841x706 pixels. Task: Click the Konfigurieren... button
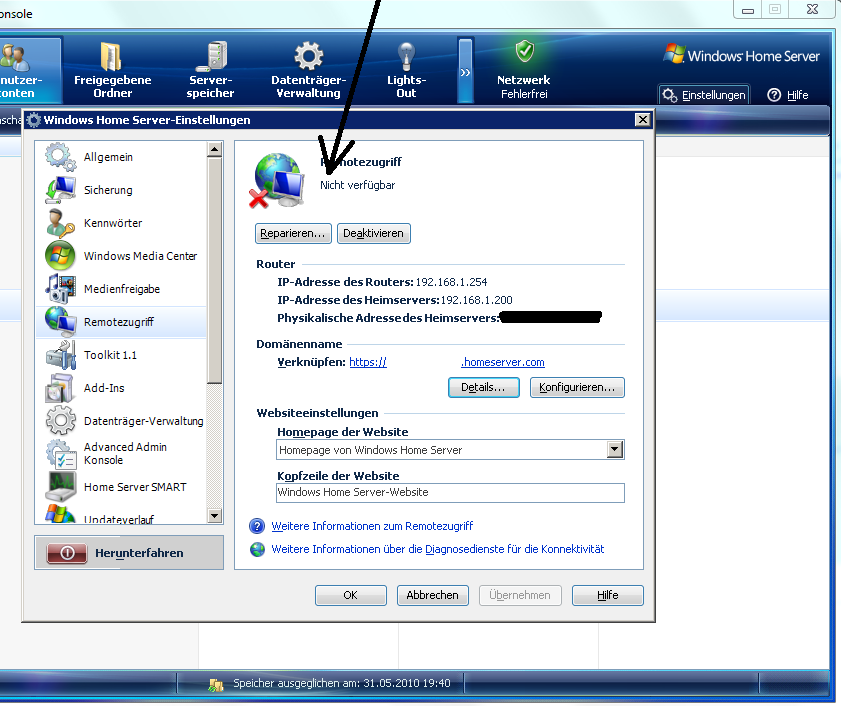[x=577, y=387]
